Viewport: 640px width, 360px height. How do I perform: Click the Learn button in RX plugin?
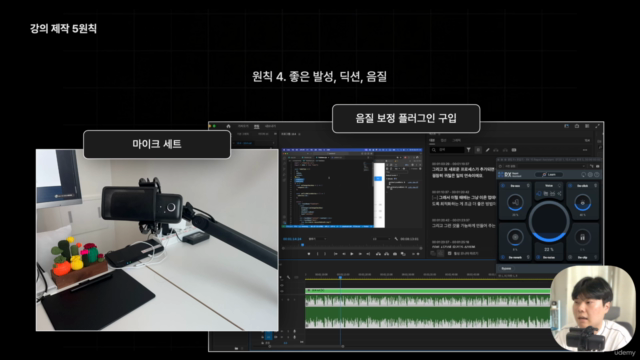[x=549, y=175]
